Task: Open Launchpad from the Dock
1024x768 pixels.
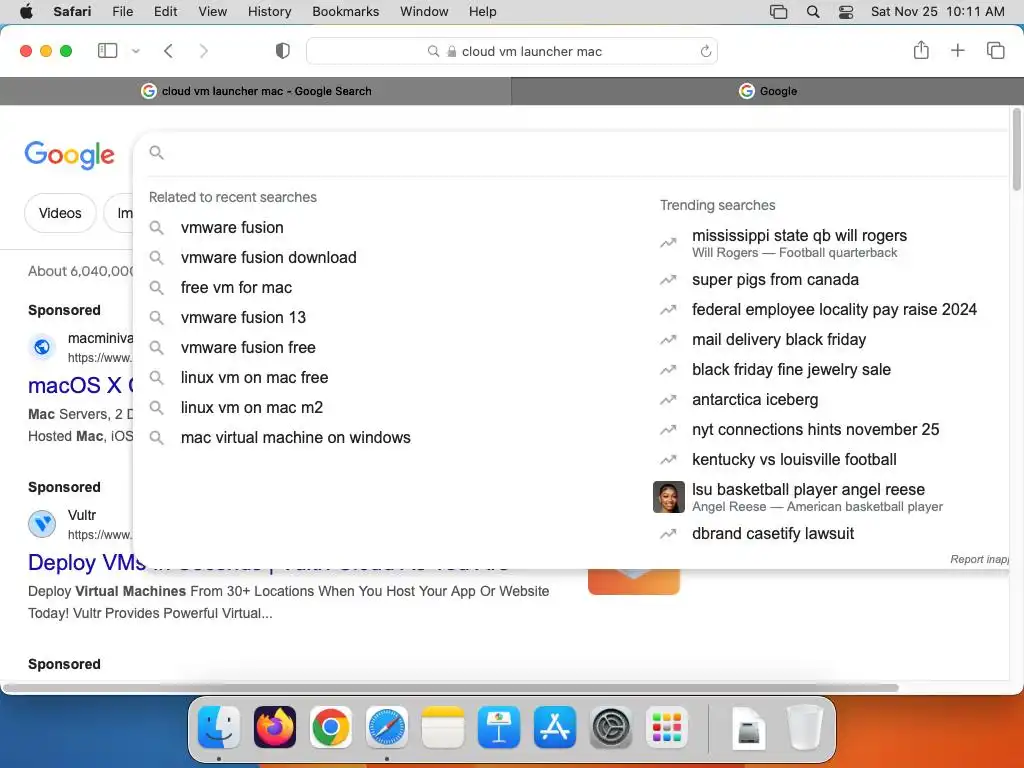Action: point(667,727)
